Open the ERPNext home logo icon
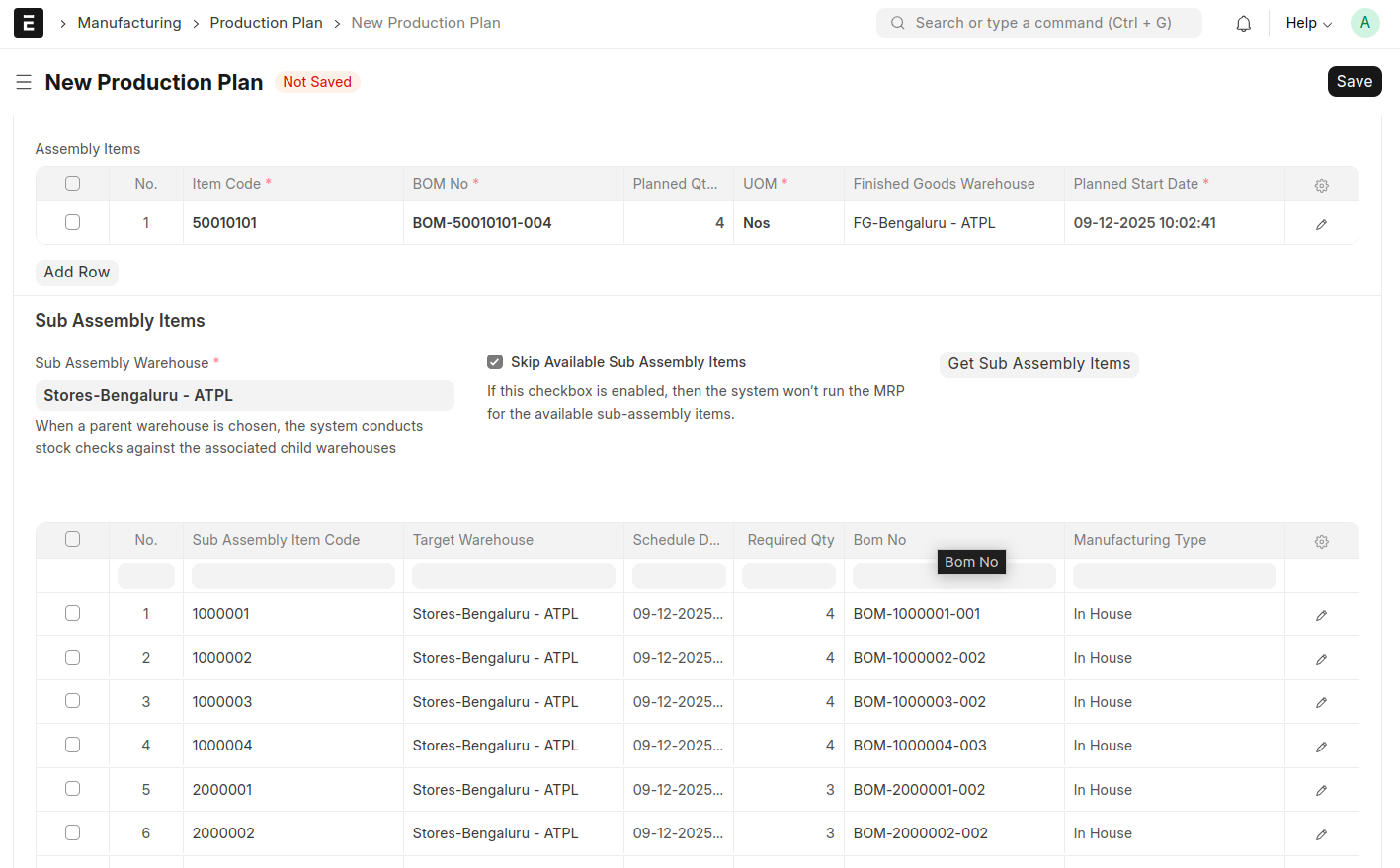The width and height of the screenshot is (1400, 868). (x=29, y=23)
